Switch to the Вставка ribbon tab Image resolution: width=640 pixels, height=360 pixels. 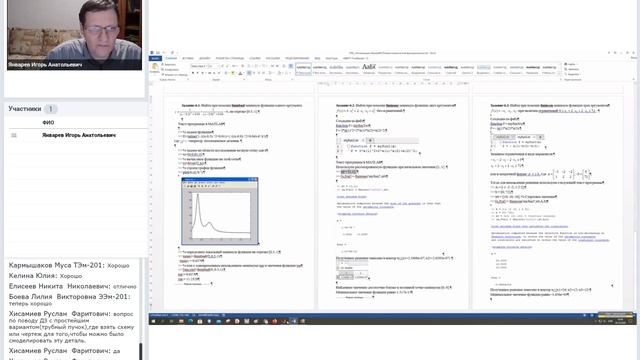188,58
